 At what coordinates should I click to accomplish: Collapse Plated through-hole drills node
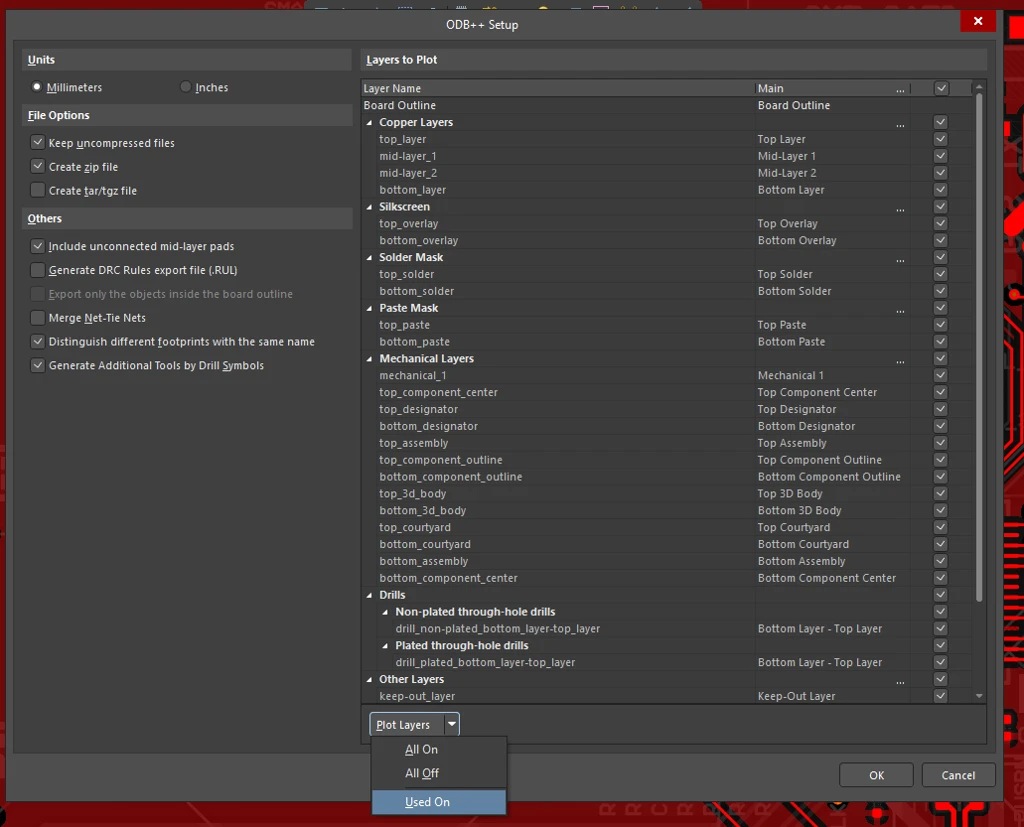[x=385, y=646]
